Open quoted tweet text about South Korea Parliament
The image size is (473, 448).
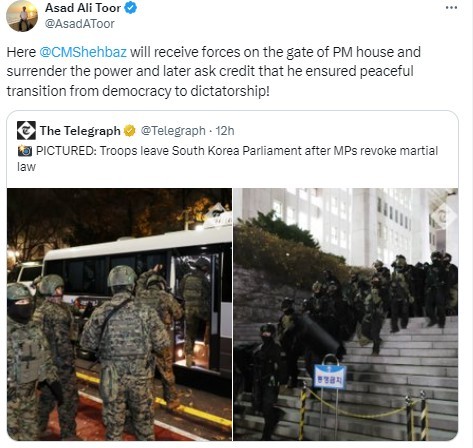click(227, 158)
